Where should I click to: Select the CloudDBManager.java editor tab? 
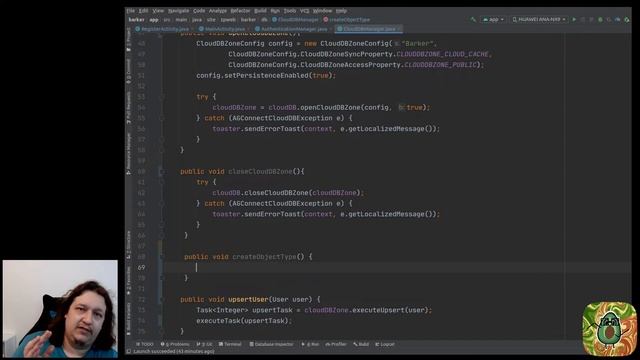(x=369, y=29)
